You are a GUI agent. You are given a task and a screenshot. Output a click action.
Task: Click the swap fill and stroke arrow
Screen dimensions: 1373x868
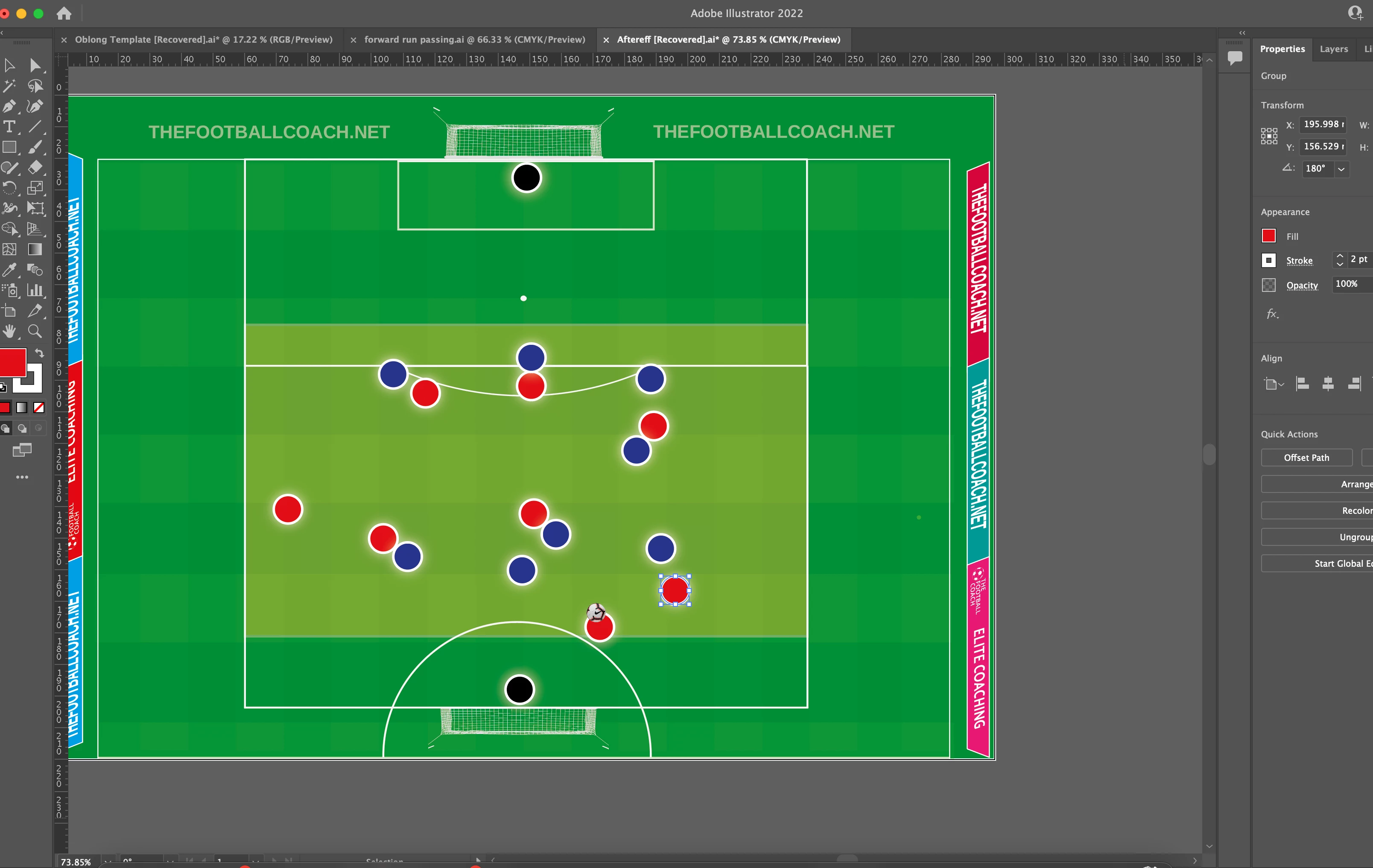pos(39,353)
